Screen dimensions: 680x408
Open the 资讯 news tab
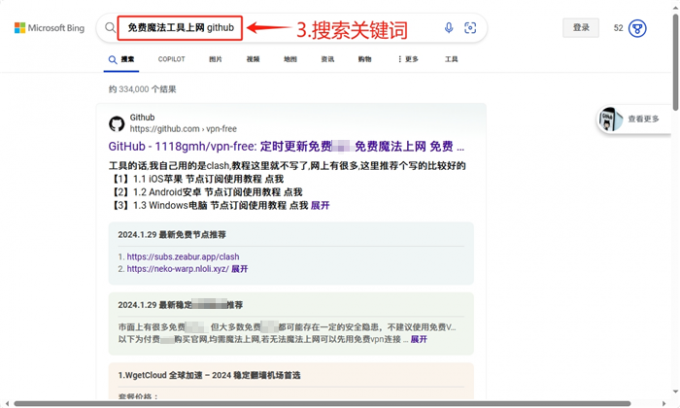click(327, 59)
